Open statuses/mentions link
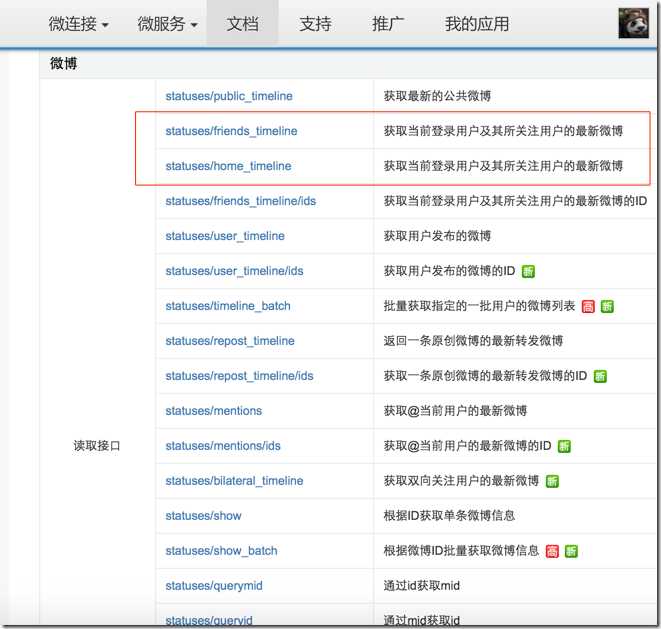Image resolution: width=661 pixels, height=629 pixels. 214,411
